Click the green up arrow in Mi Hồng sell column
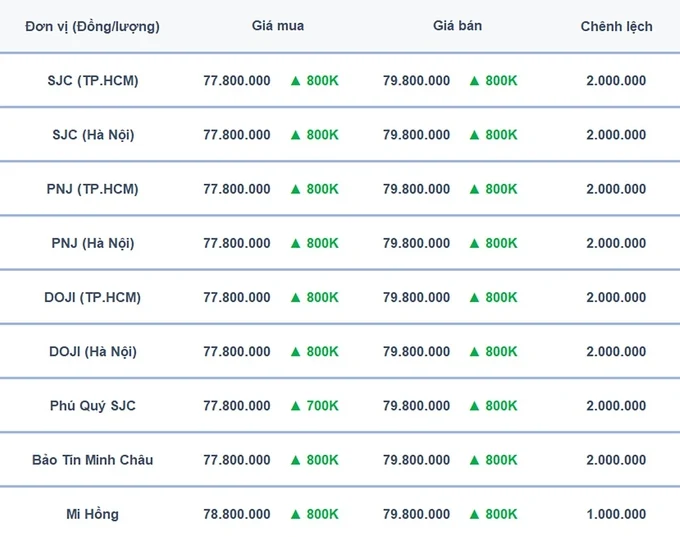The height and width of the screenshot is (537, 680). [x=474, y=514]
